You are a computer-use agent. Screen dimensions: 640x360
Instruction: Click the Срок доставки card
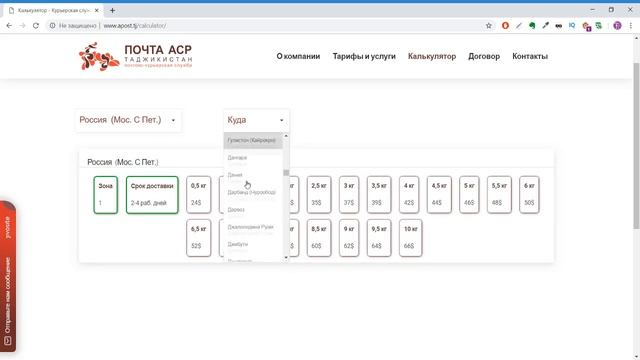pyautogui.click(x=152, y=195)
